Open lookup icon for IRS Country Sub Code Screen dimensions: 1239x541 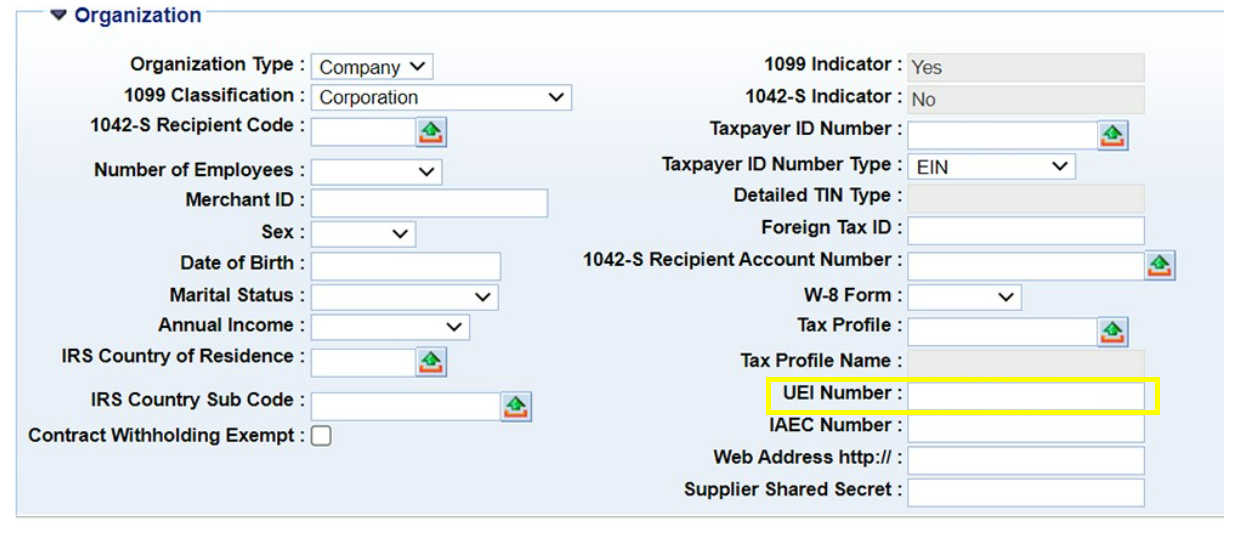point(516,406)
